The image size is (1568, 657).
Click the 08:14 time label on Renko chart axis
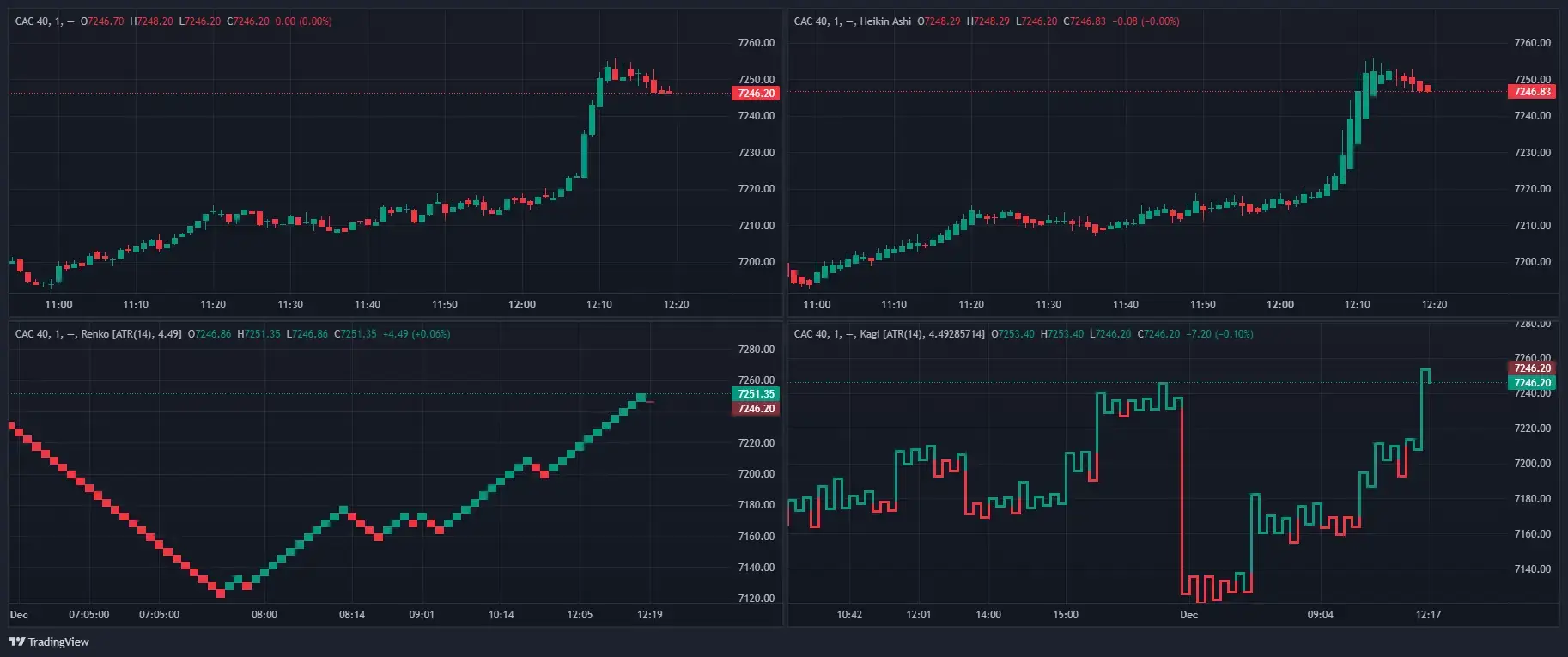click(x=352, y=615)
